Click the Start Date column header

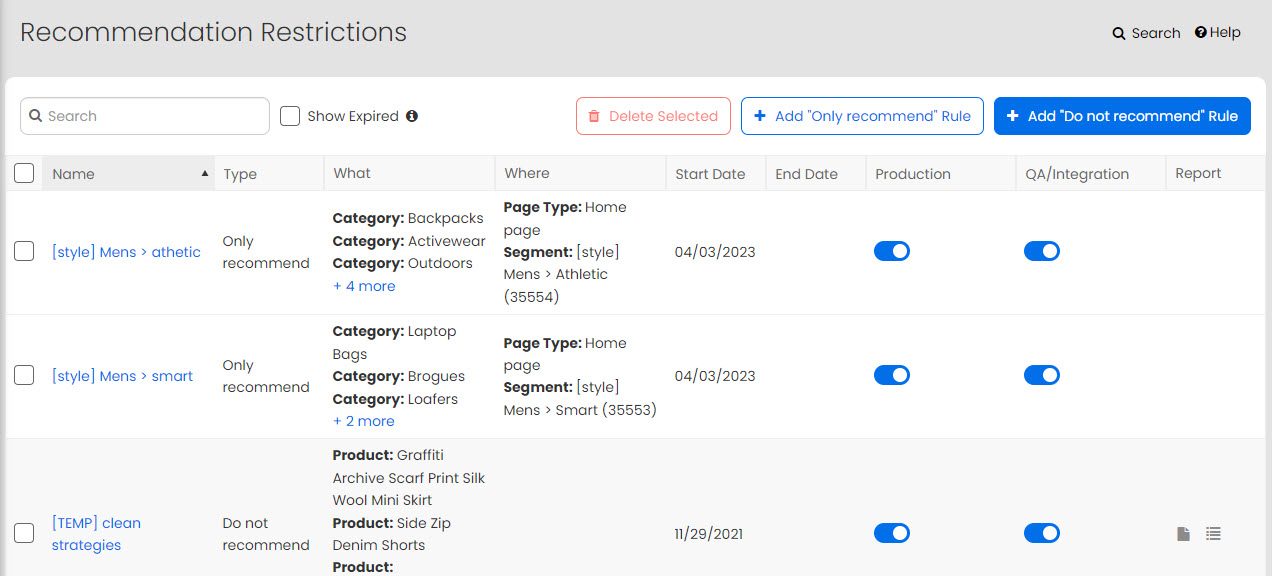[x=710, y=173]
